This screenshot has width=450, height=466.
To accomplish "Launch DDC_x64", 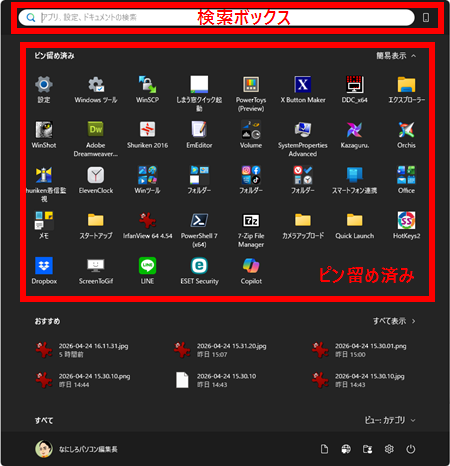I will tap(354, 90).
